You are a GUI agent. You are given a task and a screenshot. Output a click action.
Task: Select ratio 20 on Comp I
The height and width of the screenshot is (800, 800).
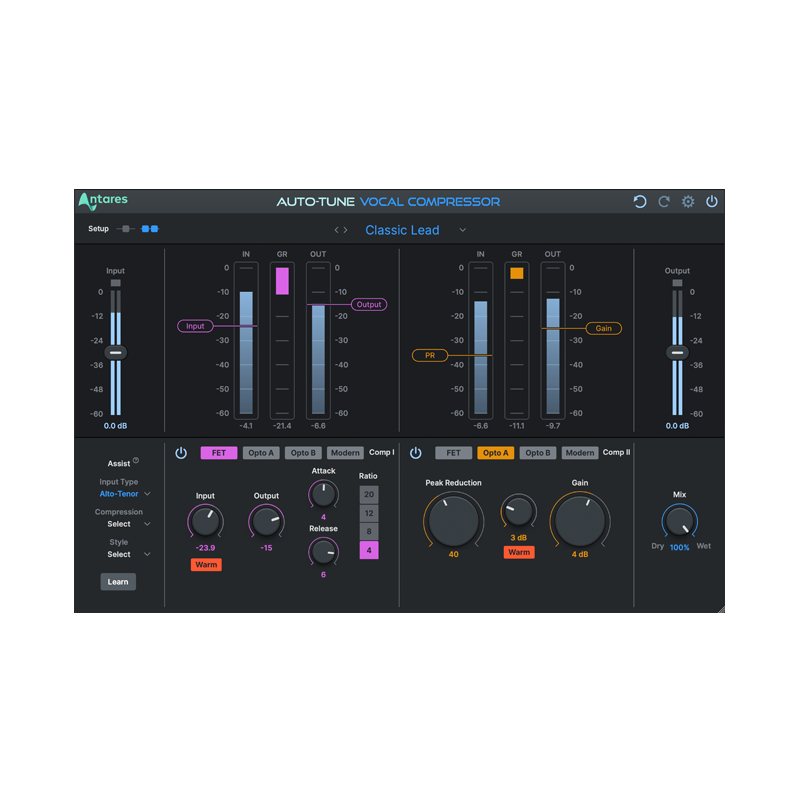(369, 494)
